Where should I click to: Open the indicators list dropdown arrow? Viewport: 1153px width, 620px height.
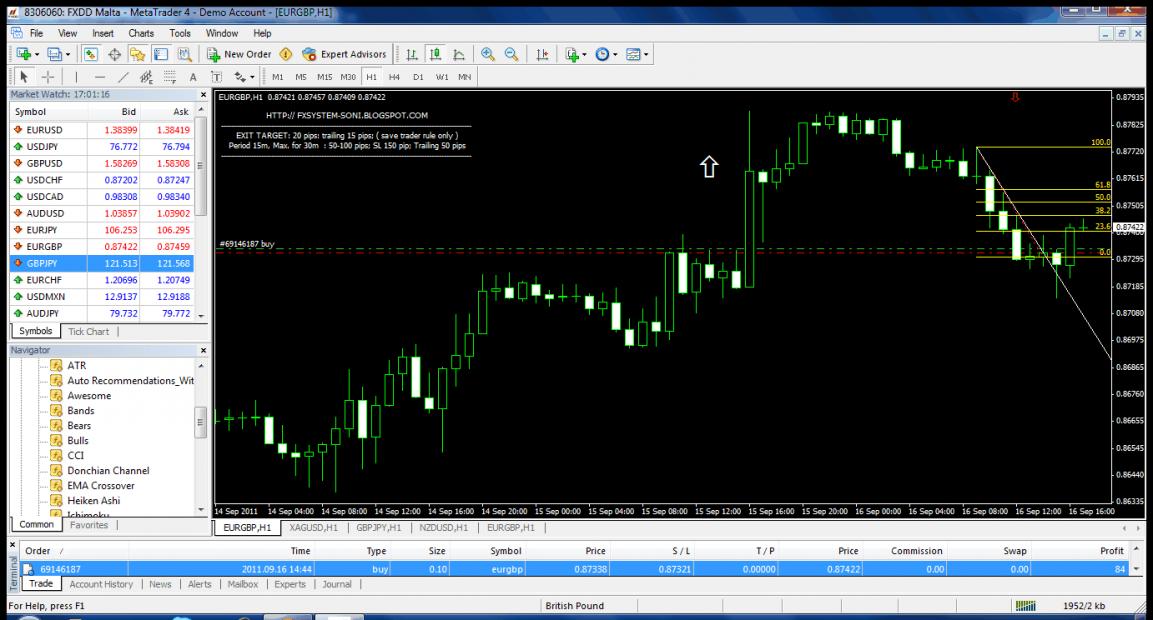click(585, 54)
